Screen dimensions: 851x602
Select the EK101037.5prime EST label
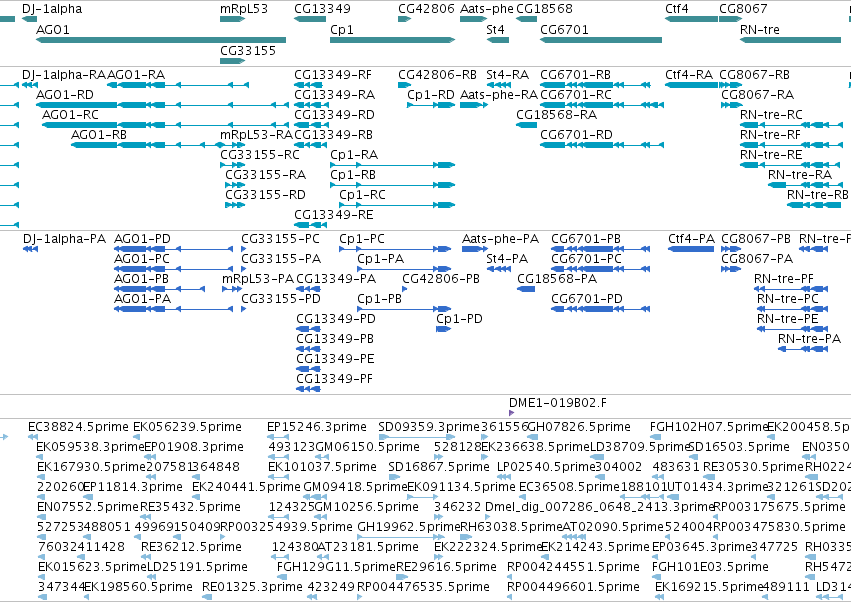tap(322, 467)
